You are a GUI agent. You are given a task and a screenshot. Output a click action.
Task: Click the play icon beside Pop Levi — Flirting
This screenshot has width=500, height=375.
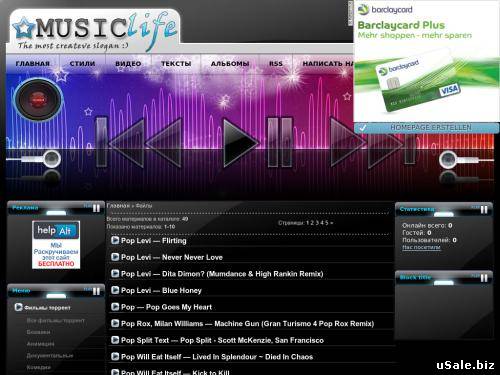click(x=115, y=240)
